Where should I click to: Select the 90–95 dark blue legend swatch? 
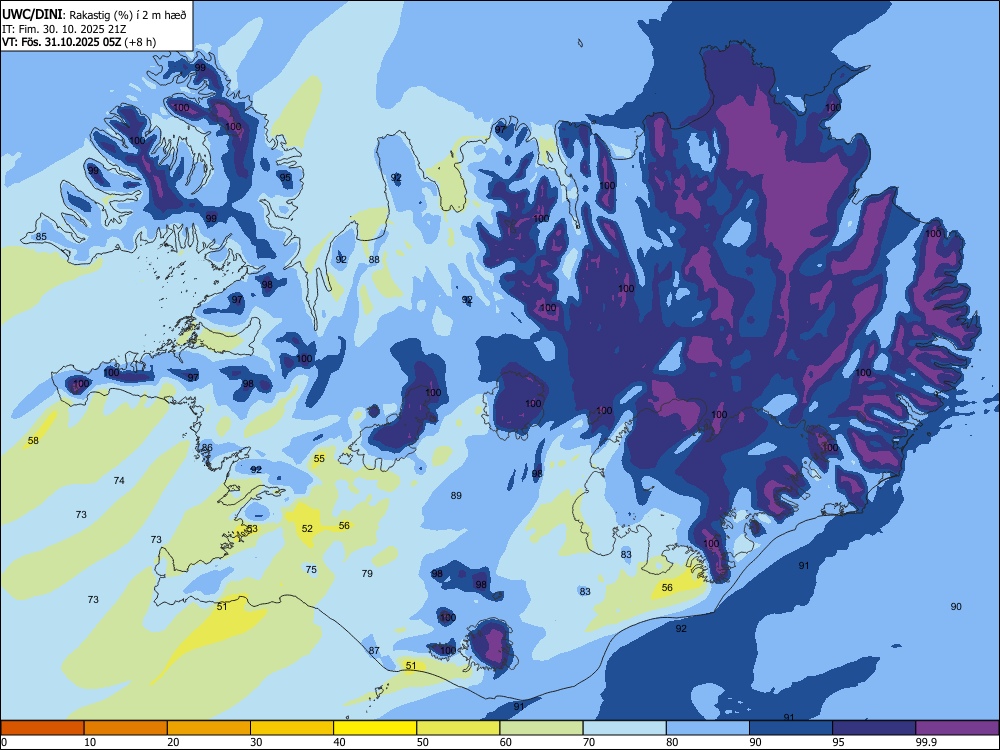click(x=791, y=728)
